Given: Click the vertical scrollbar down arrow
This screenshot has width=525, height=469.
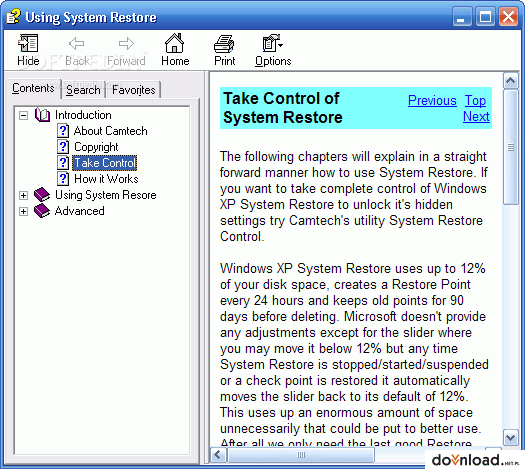Looking at the screenshot, I should coord(511,438).
